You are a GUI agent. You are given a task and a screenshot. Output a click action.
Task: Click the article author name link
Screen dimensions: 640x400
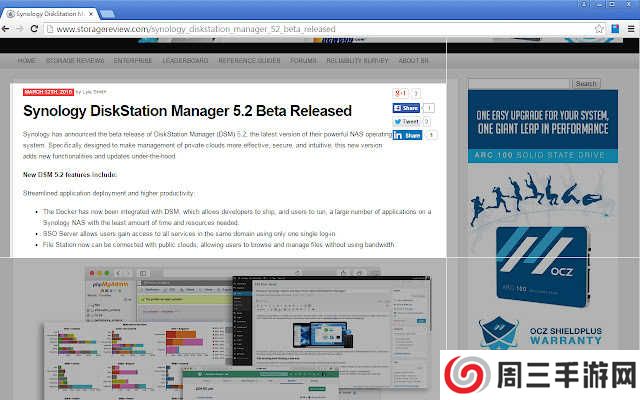(94, 92)
